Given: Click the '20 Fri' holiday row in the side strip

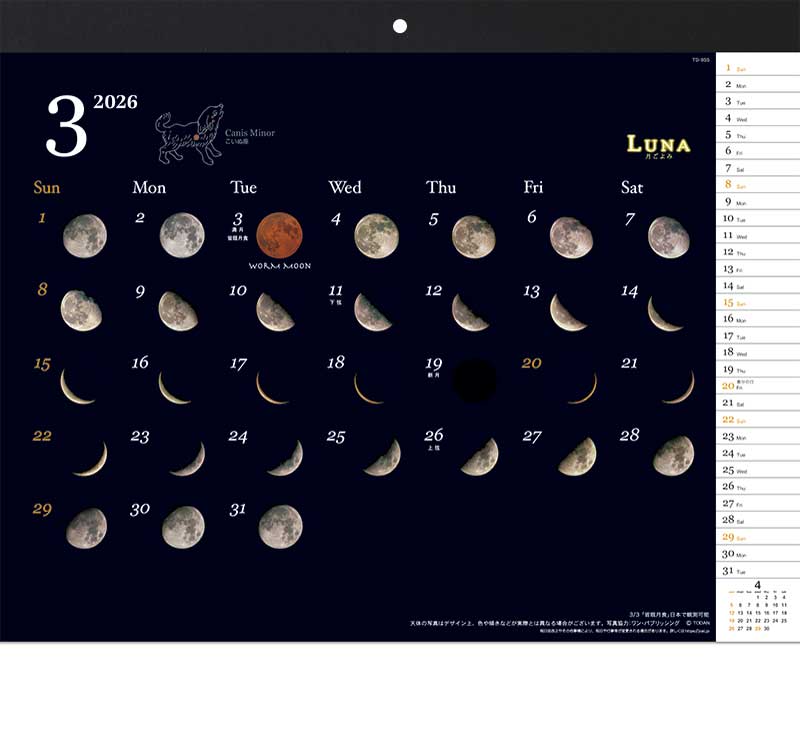Looking at the screenshot, I should click(x=758, y=386).
